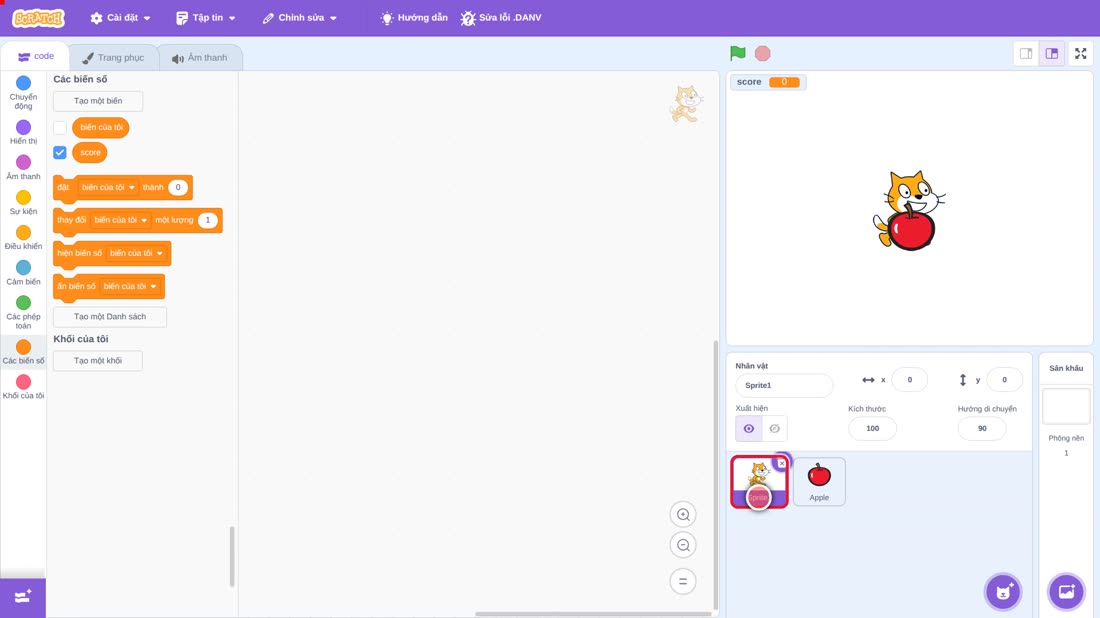Select the Chuyển động block category
1100x618 pixels.
pos(23,93)
